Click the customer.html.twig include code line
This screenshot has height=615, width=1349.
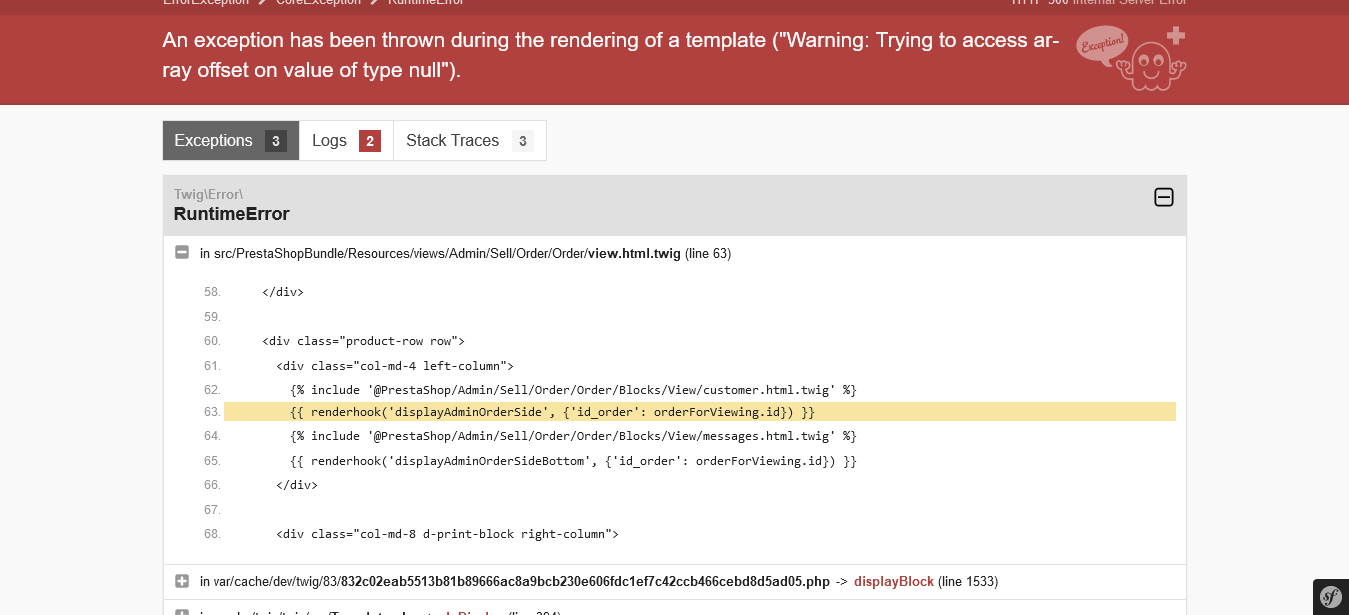tap(573, 389)
